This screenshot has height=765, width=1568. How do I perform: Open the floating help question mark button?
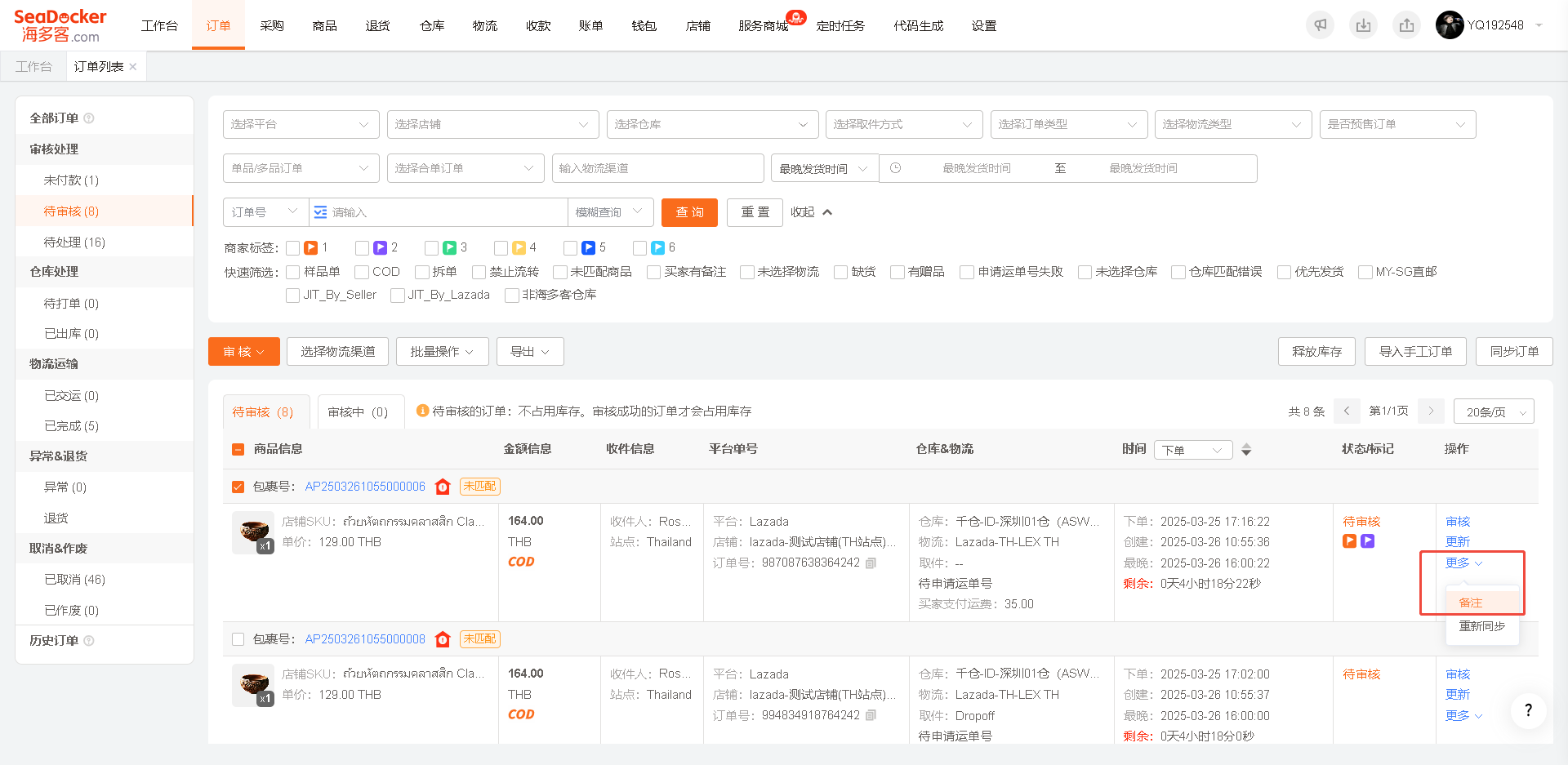(1528, 710)
